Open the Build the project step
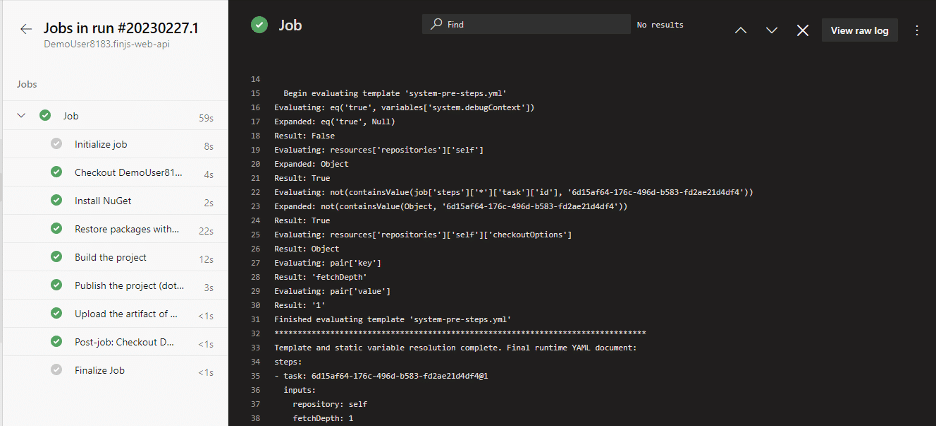The height and width of the screenshot is (426, 936). (x=110, y=257)
